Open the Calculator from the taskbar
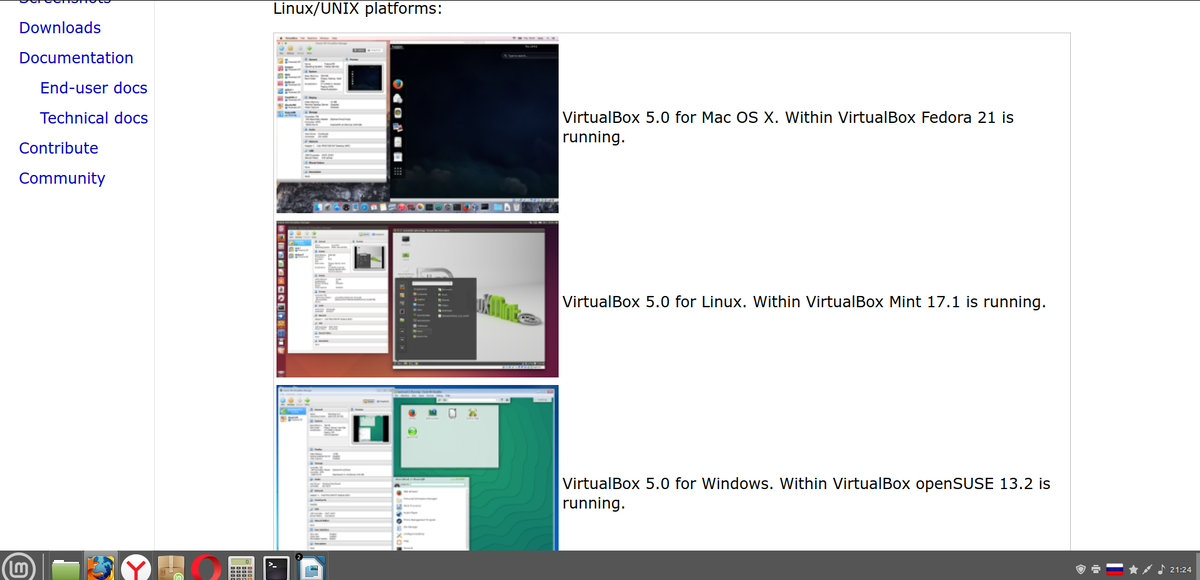Image resolution: width=1200 pixels, height=580 pixels. pyautogui.click(x=241, y=569)
